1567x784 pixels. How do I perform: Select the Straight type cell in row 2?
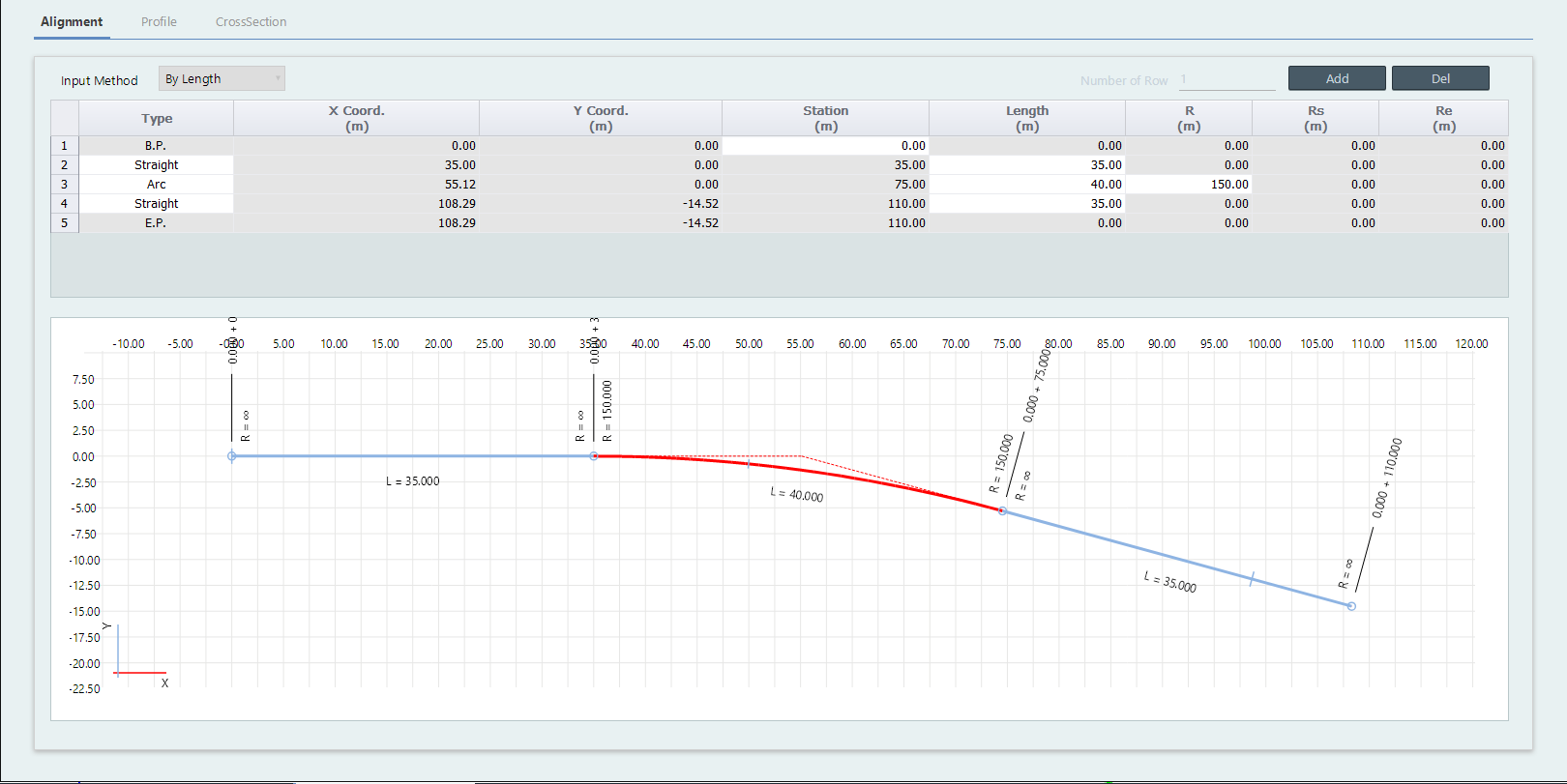(157, 165)
